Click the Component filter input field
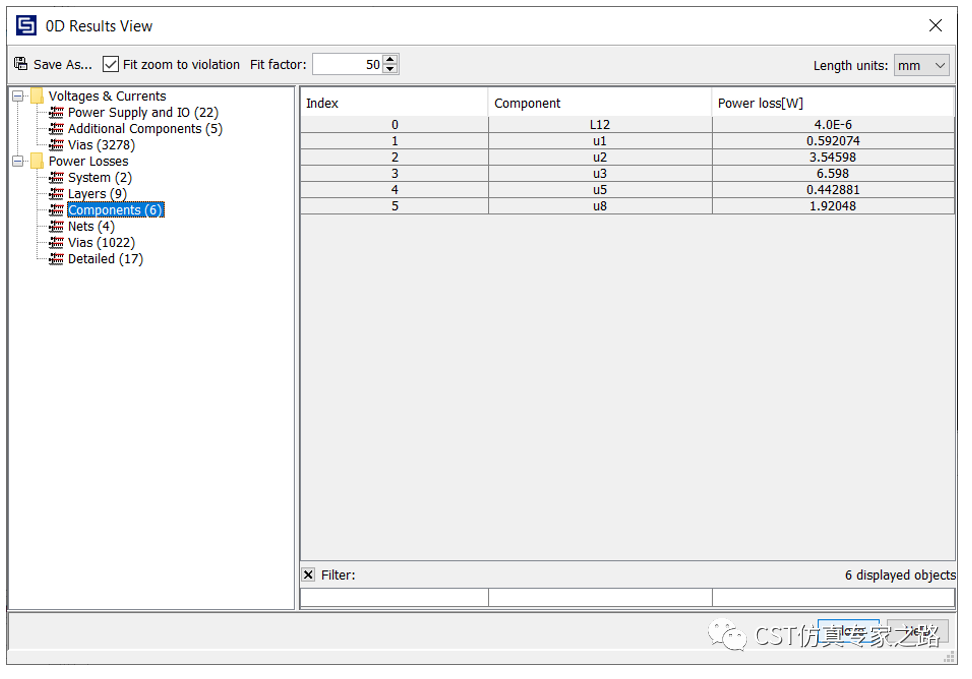 pyautogui.click(x=600, y=597)
